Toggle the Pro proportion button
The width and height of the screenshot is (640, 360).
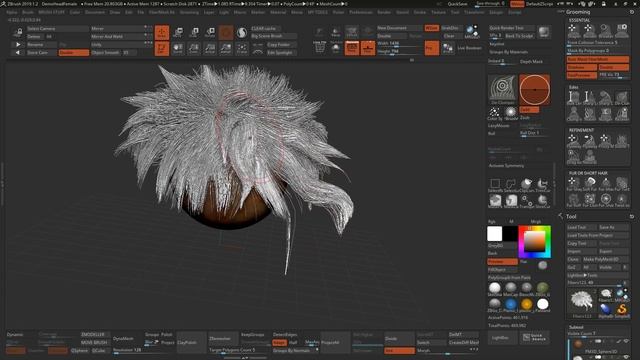coord(431,48)
